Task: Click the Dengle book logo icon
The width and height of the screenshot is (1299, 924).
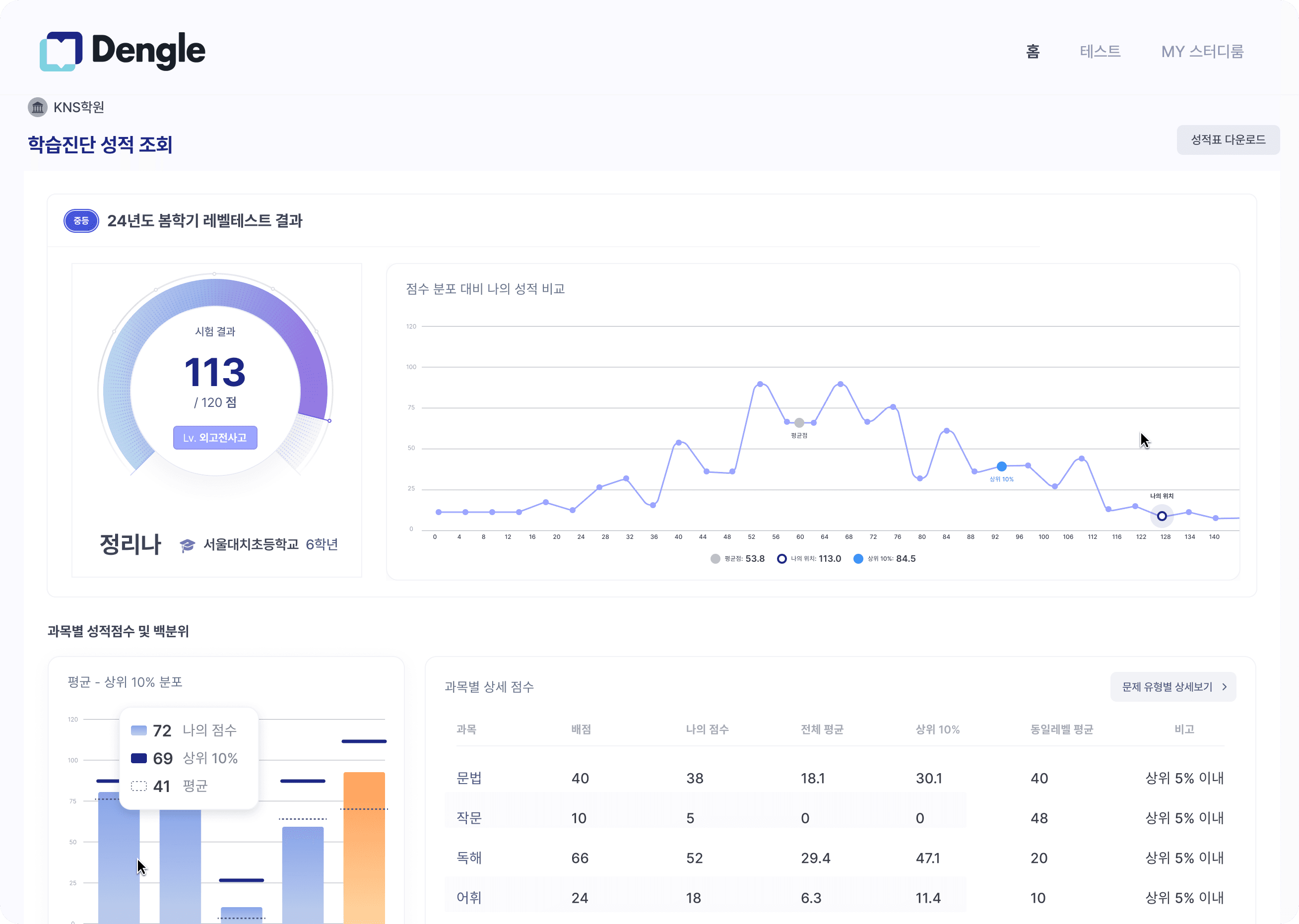Action: [x=61, y=51]
